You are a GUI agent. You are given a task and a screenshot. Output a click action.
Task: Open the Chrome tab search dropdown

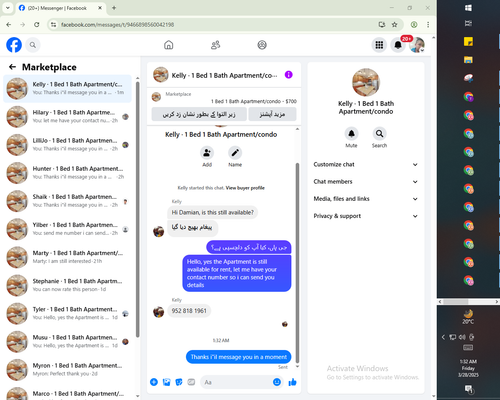pyautogui.click(x=8, y=8)
